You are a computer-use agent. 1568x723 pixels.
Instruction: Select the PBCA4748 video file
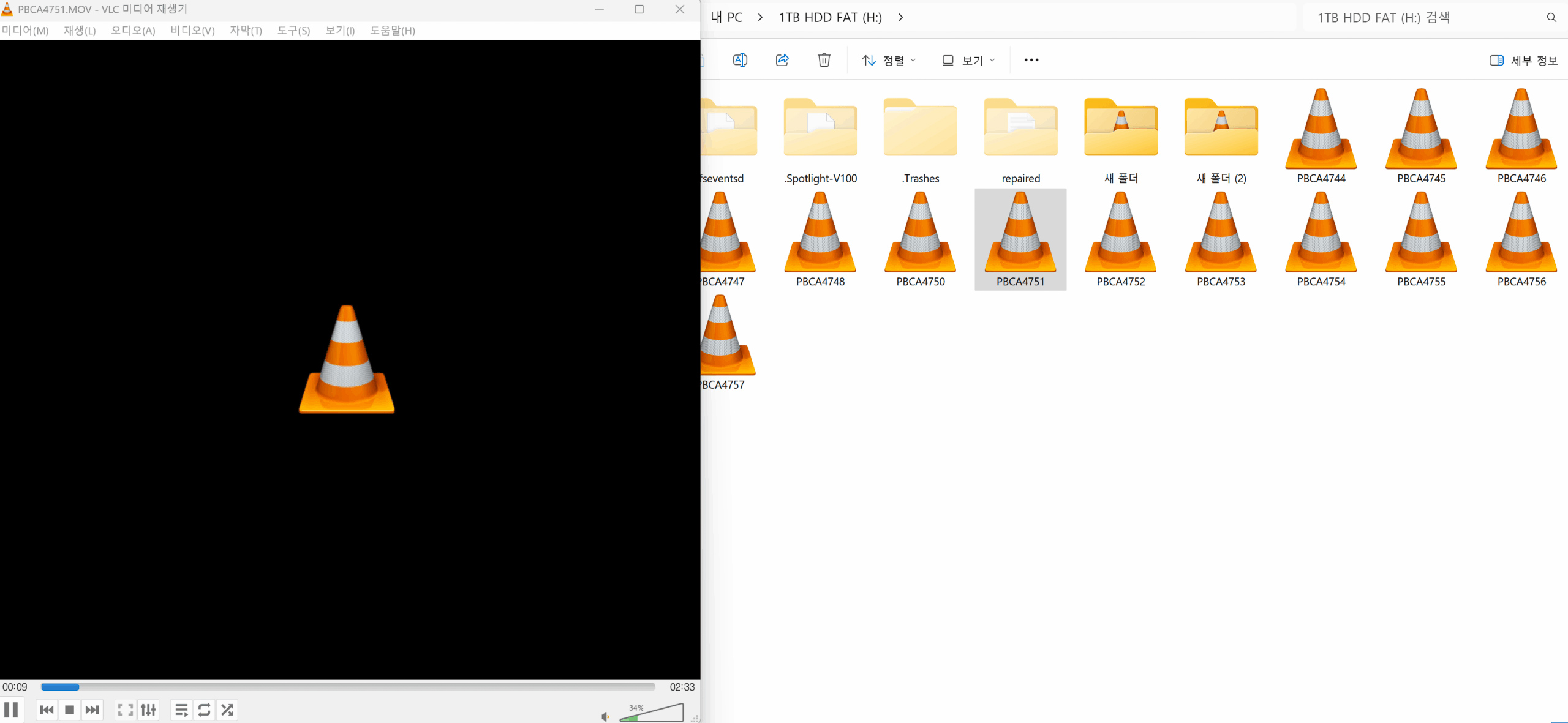coord(820,241)
